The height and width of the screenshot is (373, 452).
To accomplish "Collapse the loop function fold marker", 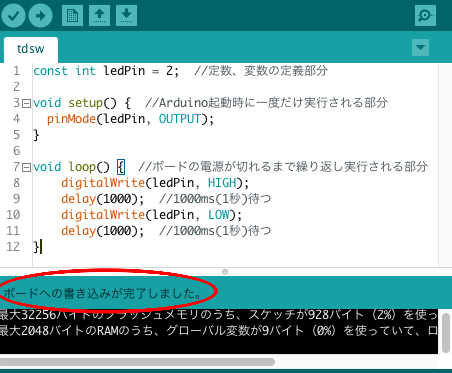I will (x=26, y=167).
